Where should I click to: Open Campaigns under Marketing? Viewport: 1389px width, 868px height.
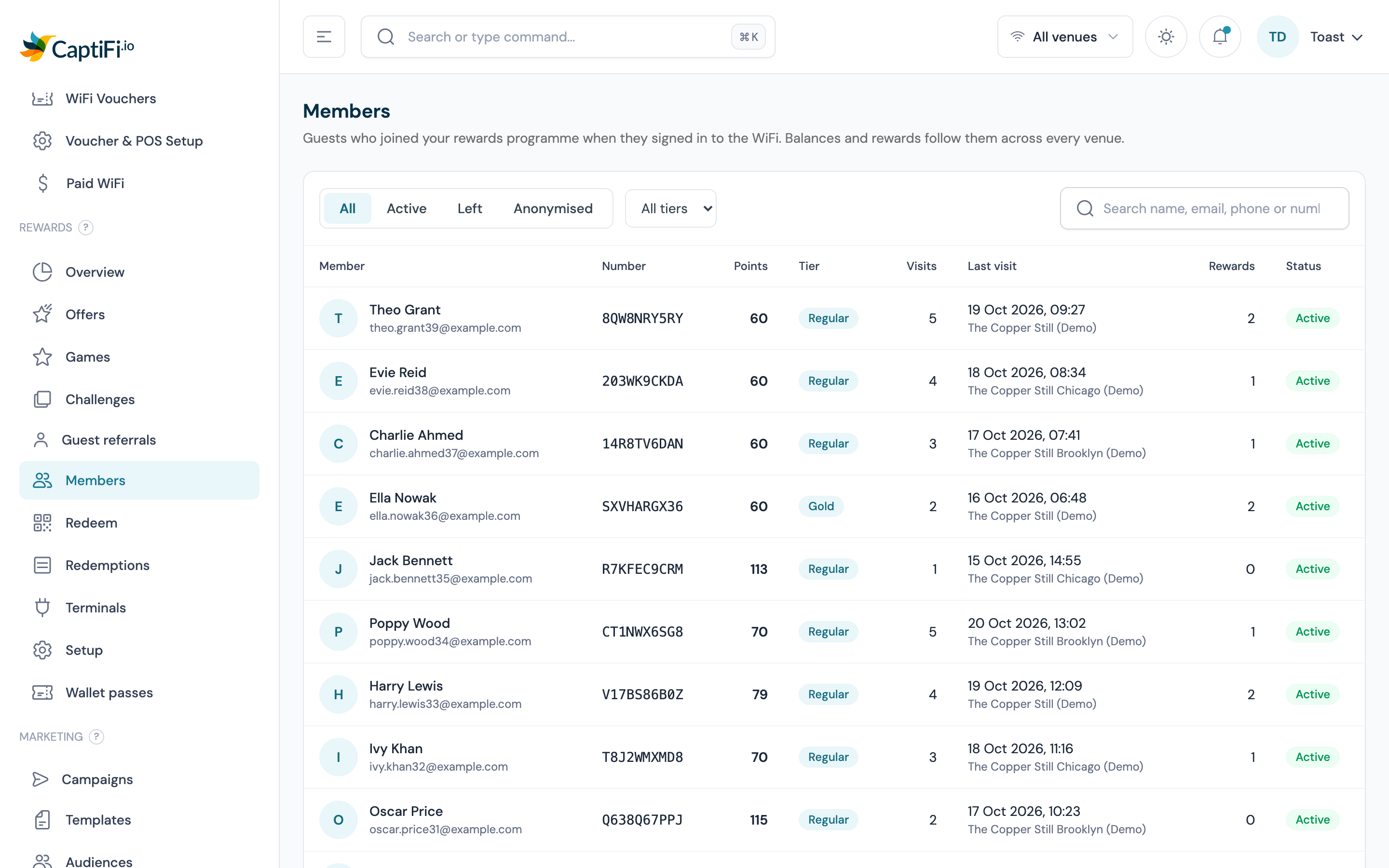pos(139,780)
